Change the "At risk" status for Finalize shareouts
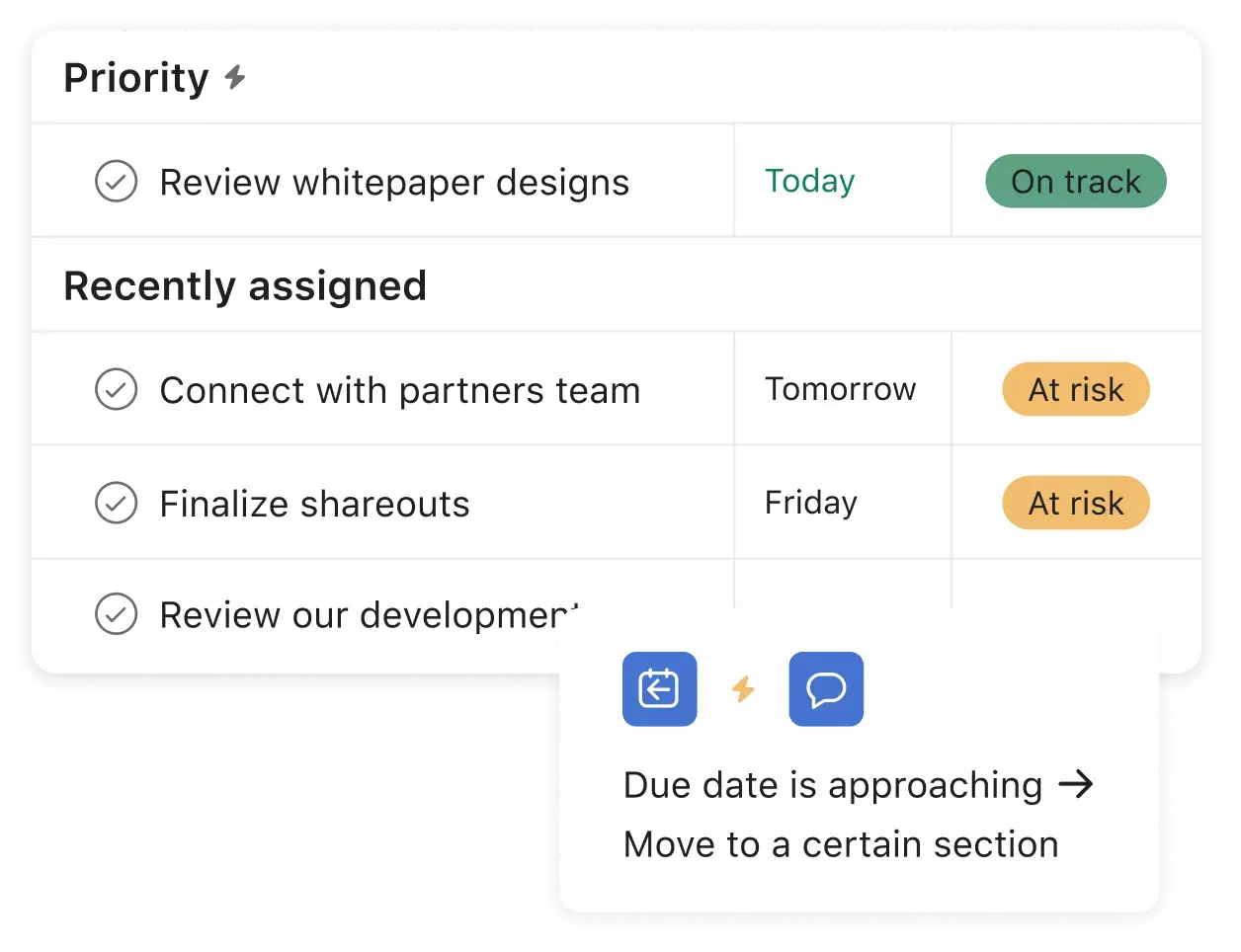 [1075, 504]
